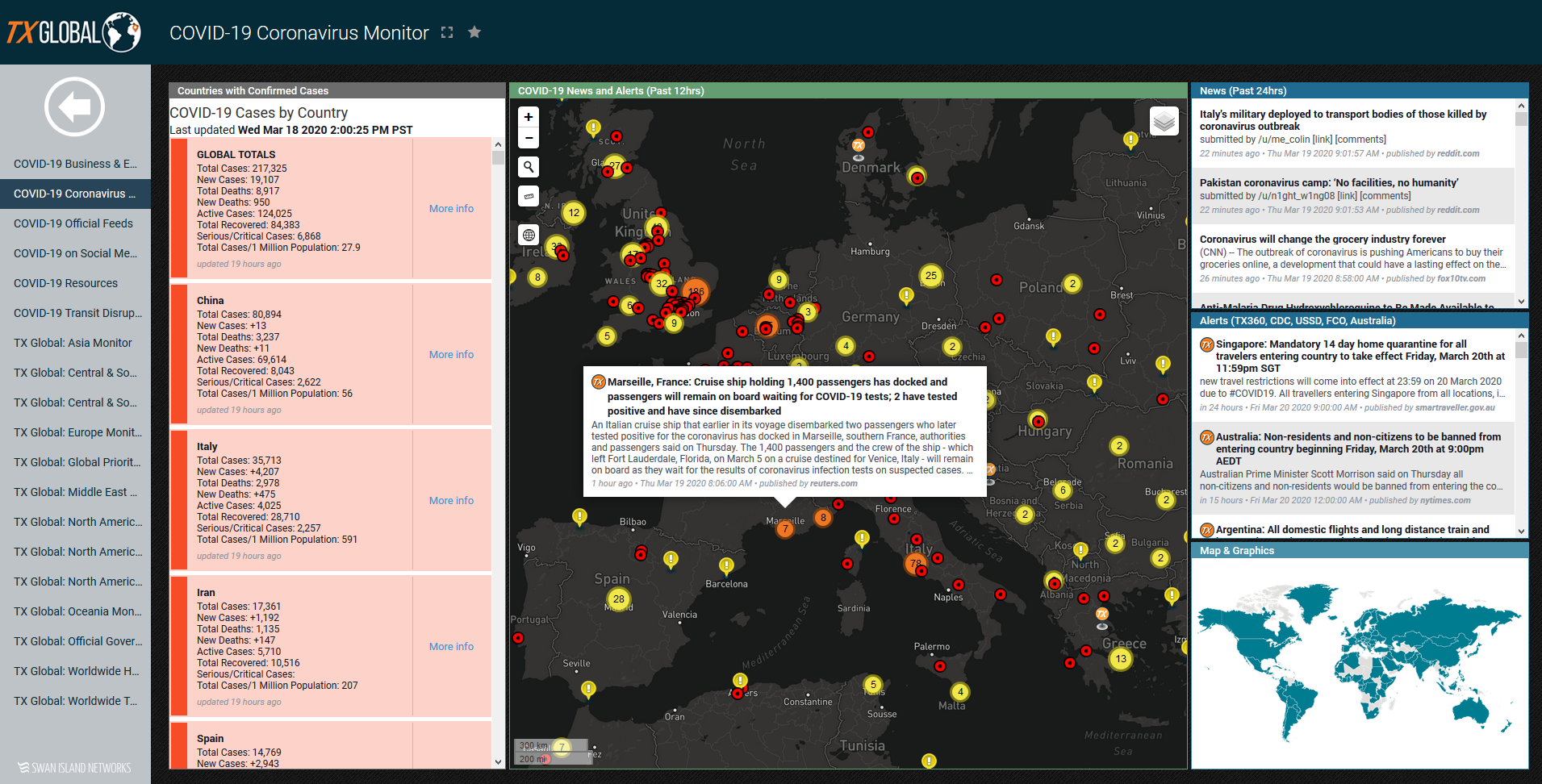Viewport: 1542px width, 784px height.
Task: Select TX Global: Asia Monitor sidebar item
Action: coord(73,343)
